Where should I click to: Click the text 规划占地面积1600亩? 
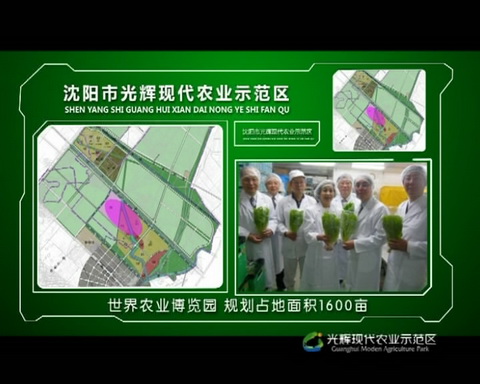click(x=296, y=305)
